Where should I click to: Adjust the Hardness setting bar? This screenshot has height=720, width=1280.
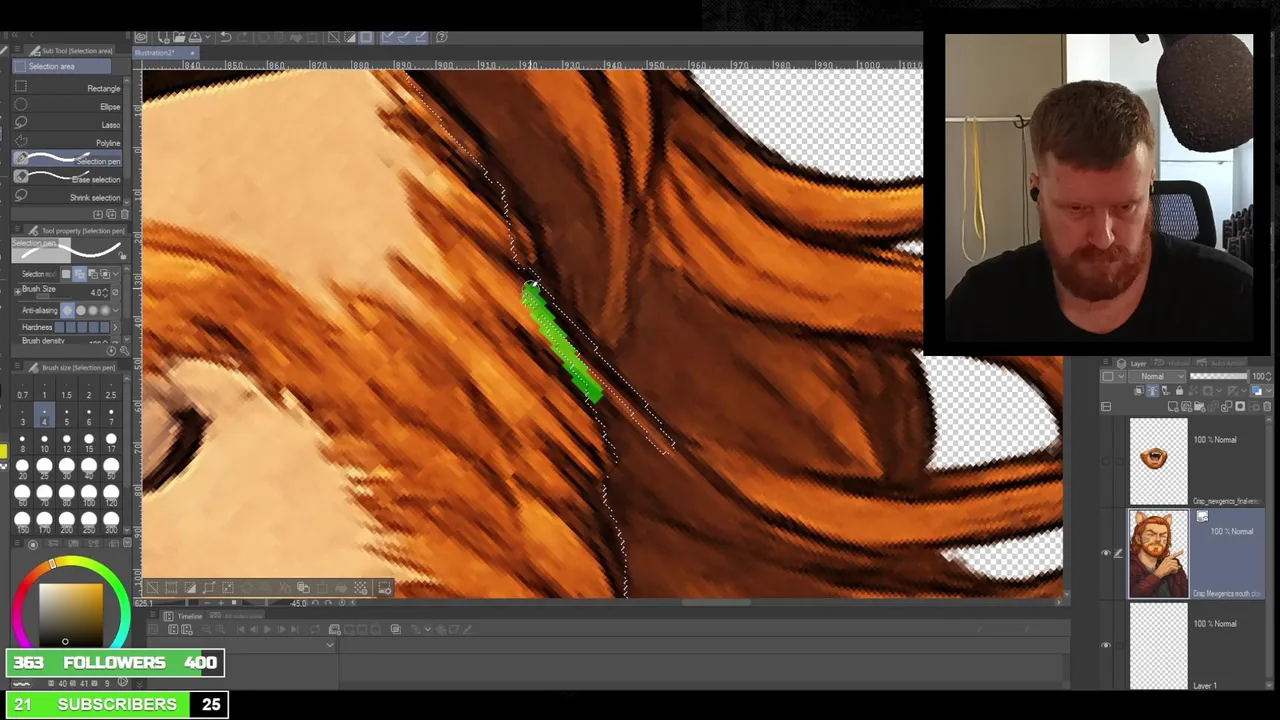coord(83,327)
